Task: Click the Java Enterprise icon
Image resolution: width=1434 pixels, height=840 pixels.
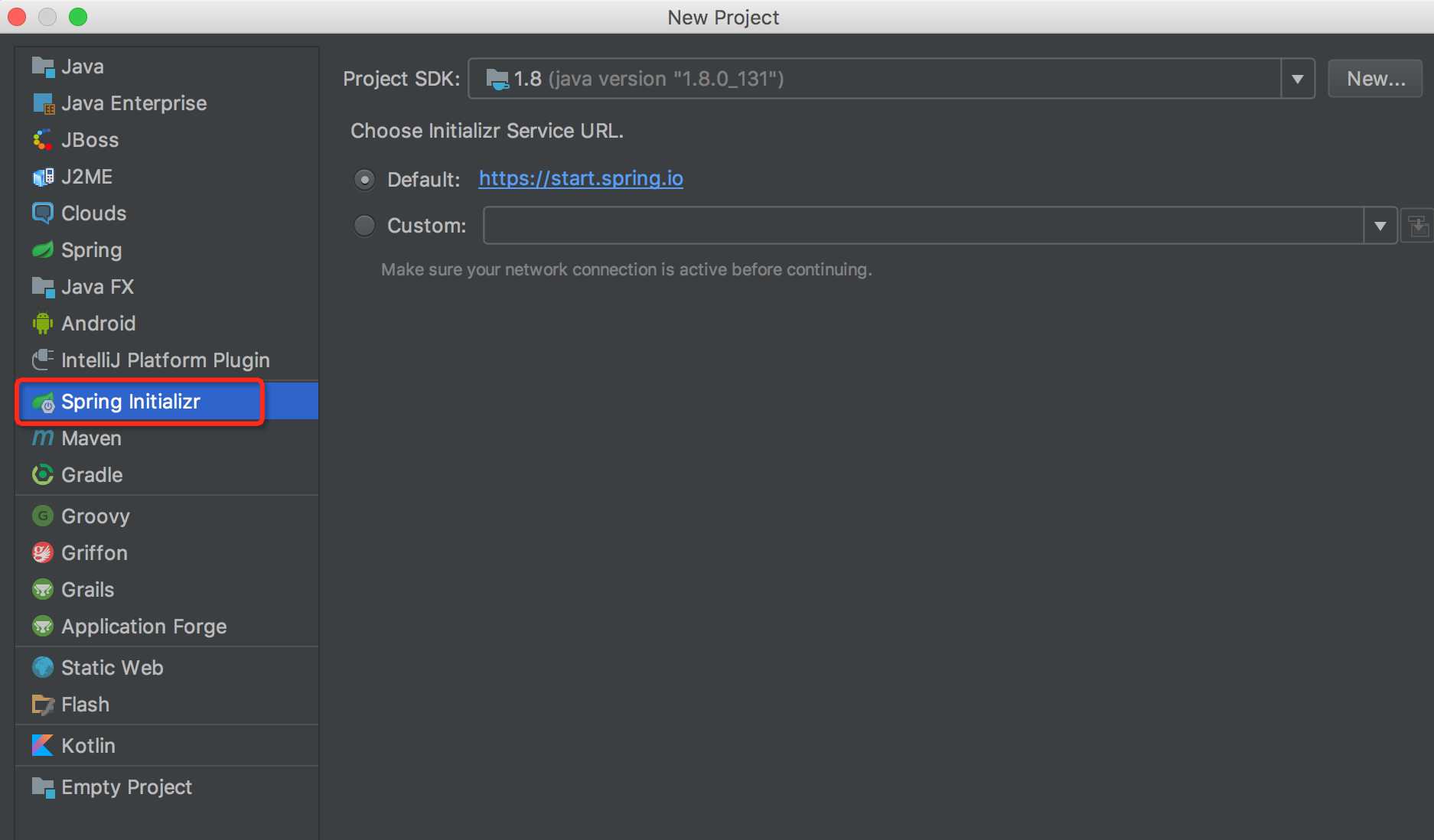Action: [43, 103]
